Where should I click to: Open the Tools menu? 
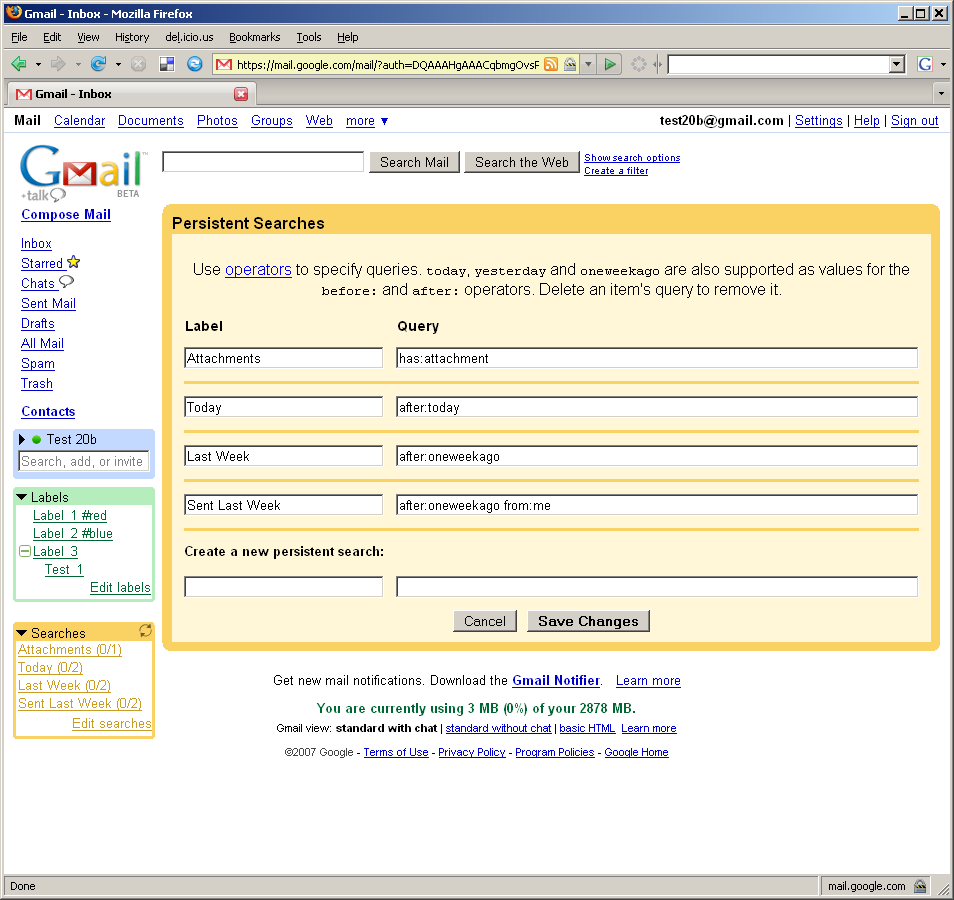tap(309, 37)
